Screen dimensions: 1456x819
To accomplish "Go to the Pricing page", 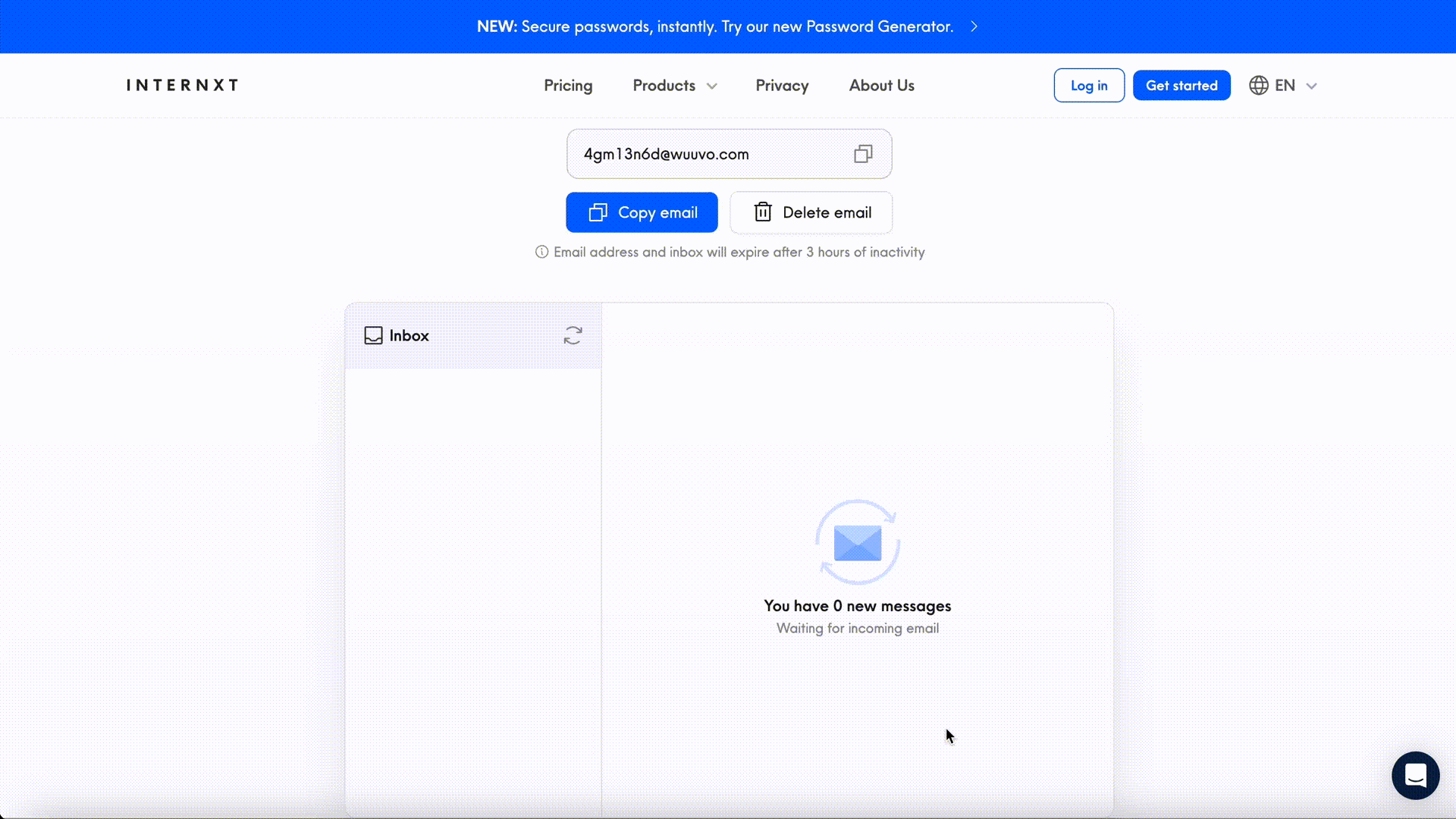I will pos(568,86).
